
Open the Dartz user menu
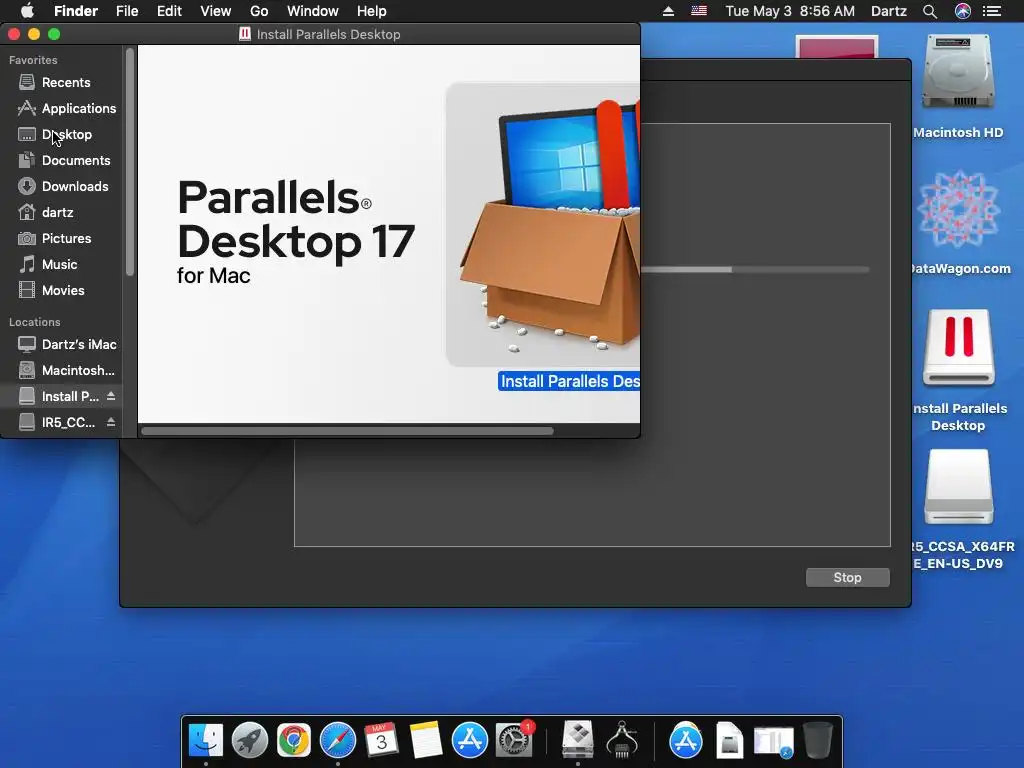888,11
